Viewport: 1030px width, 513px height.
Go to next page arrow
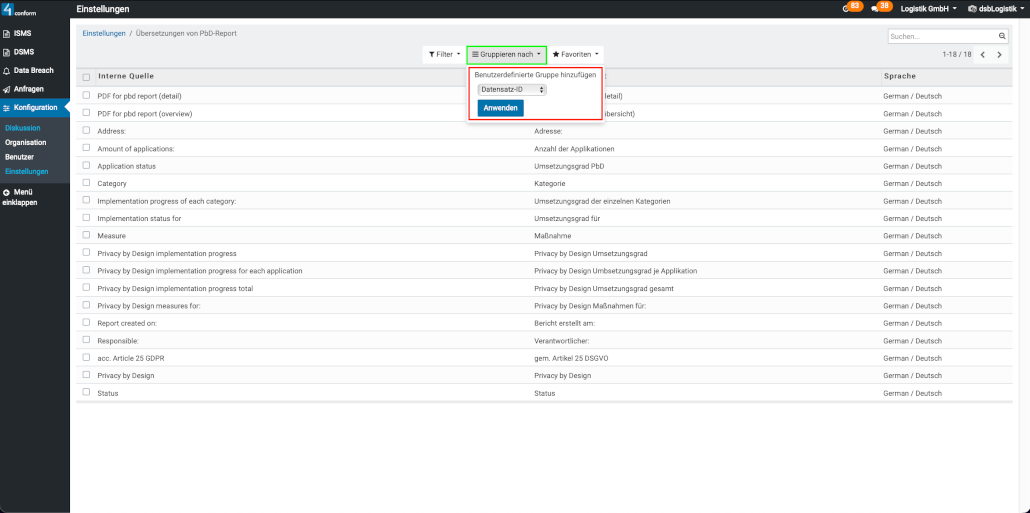tap(1000, 54)
